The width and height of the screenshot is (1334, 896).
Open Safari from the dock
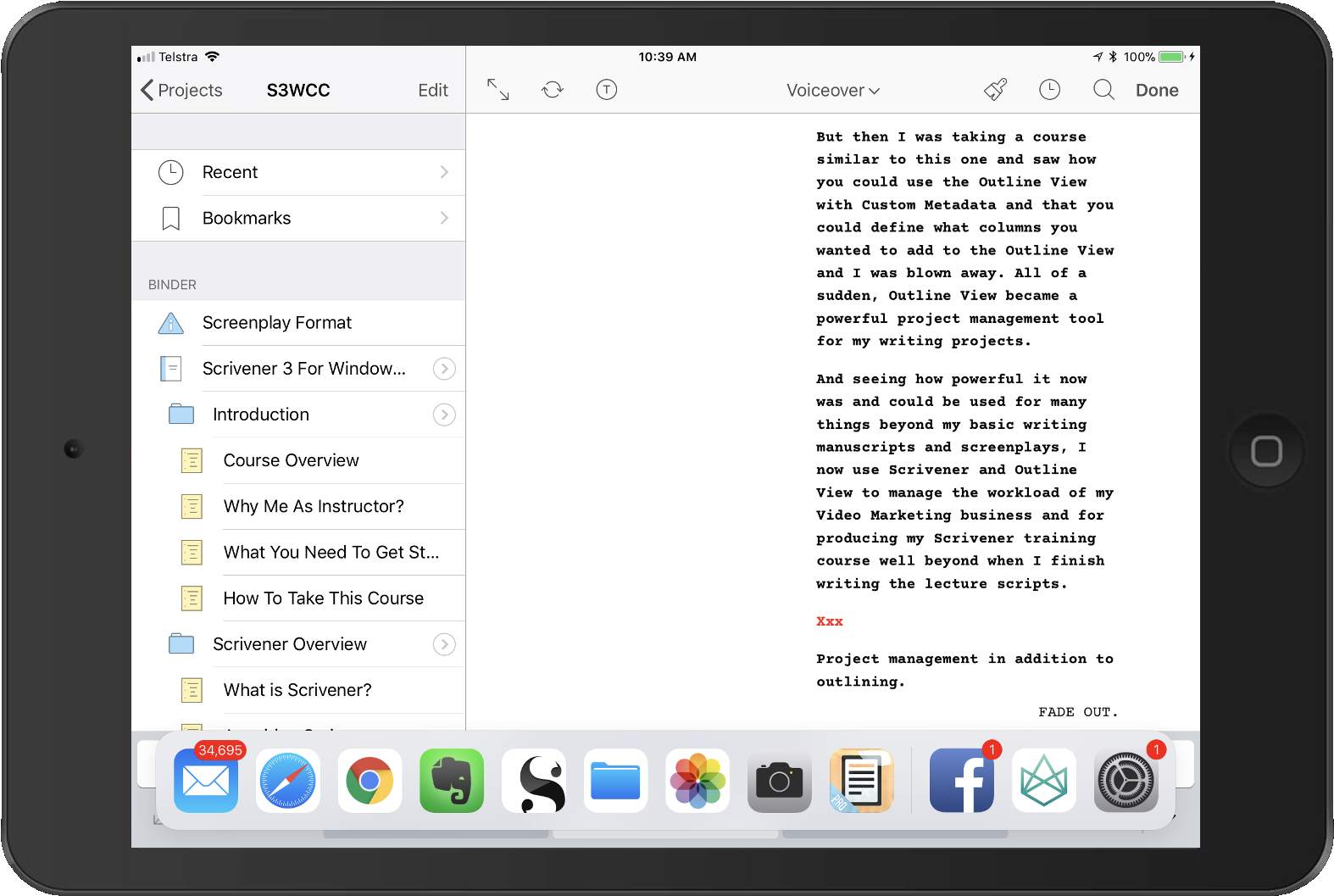pos(288,780)
